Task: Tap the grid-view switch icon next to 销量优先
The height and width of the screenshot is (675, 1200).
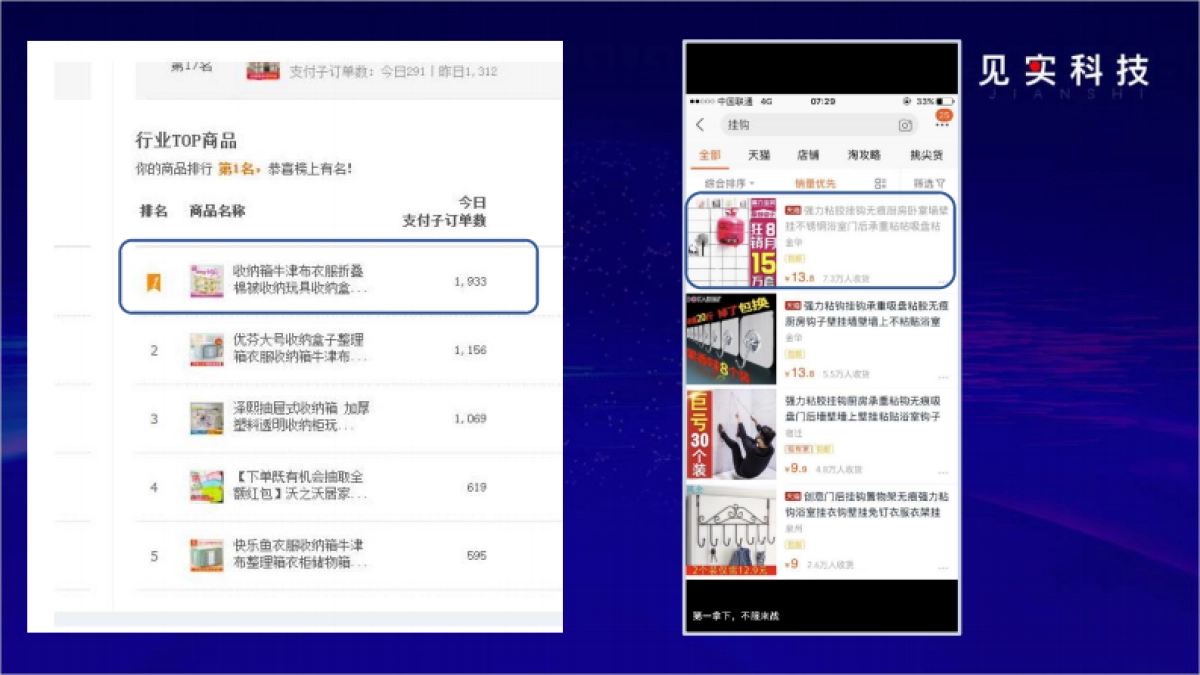Action: pyautogui.click(x=882, y=181)
